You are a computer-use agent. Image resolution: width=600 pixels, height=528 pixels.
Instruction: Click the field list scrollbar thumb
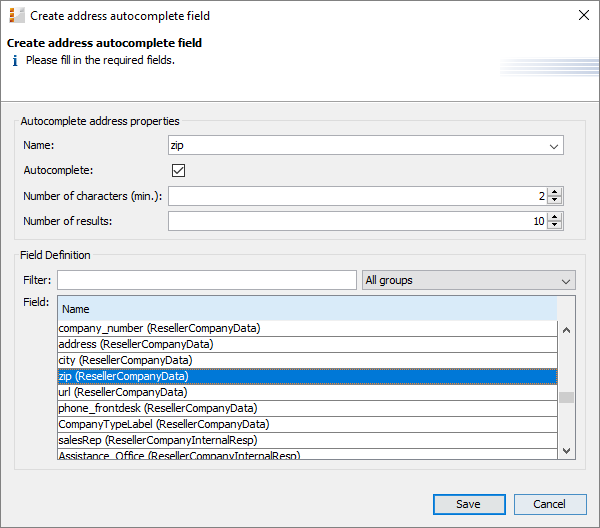point(566,398)
